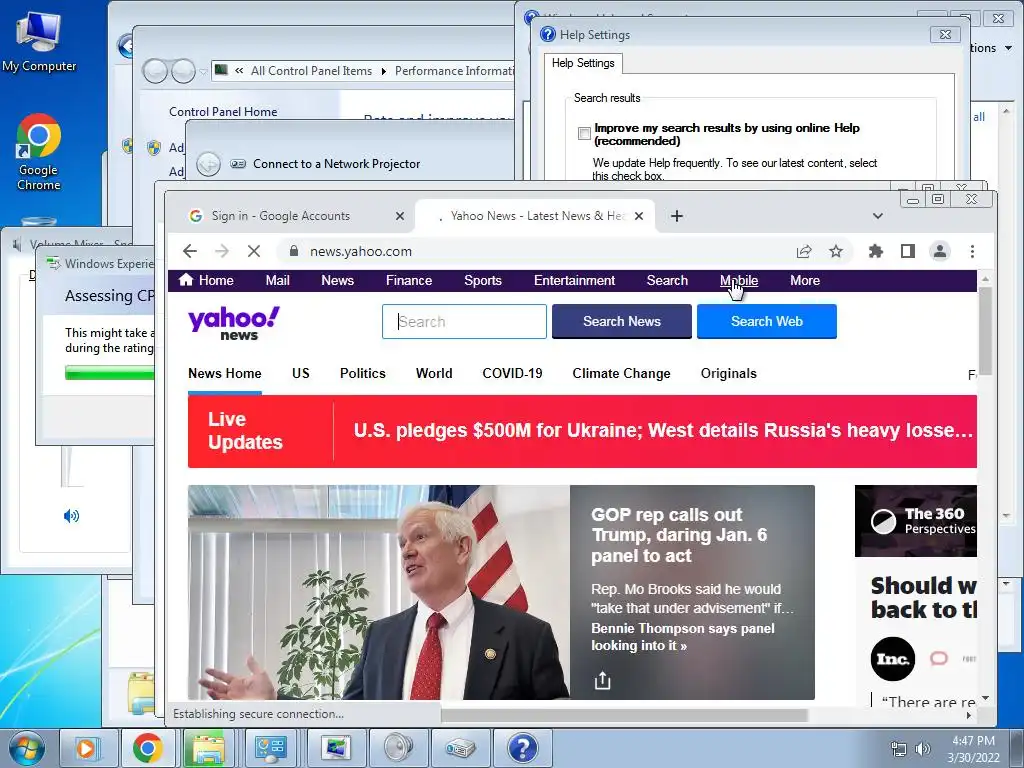Open Bennie Thompson says panel link
The height and width of the screenshot is (768, 1024).
682,637
